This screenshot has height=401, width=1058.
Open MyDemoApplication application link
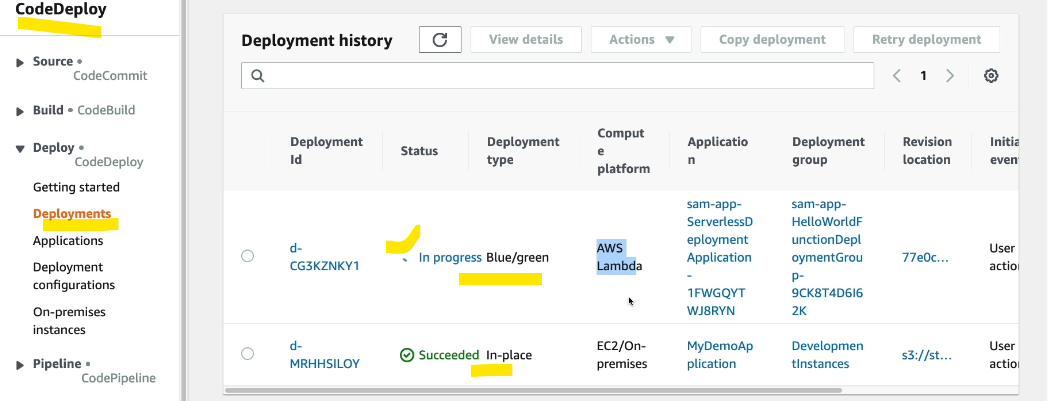[x=720, y=354]
